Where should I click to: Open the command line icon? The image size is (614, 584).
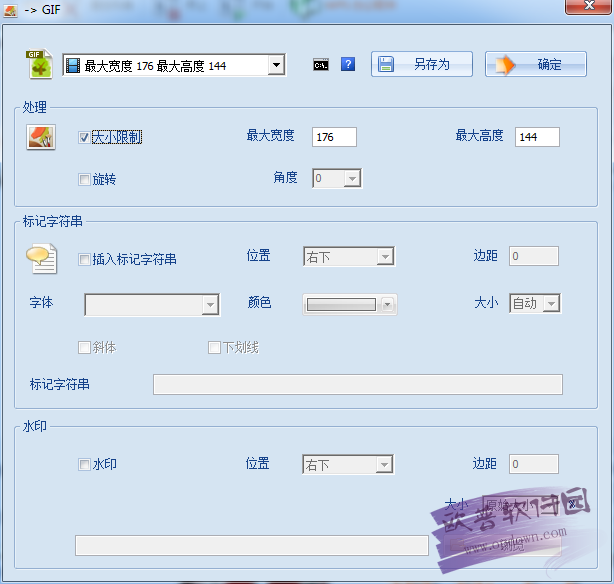(321, 65)
